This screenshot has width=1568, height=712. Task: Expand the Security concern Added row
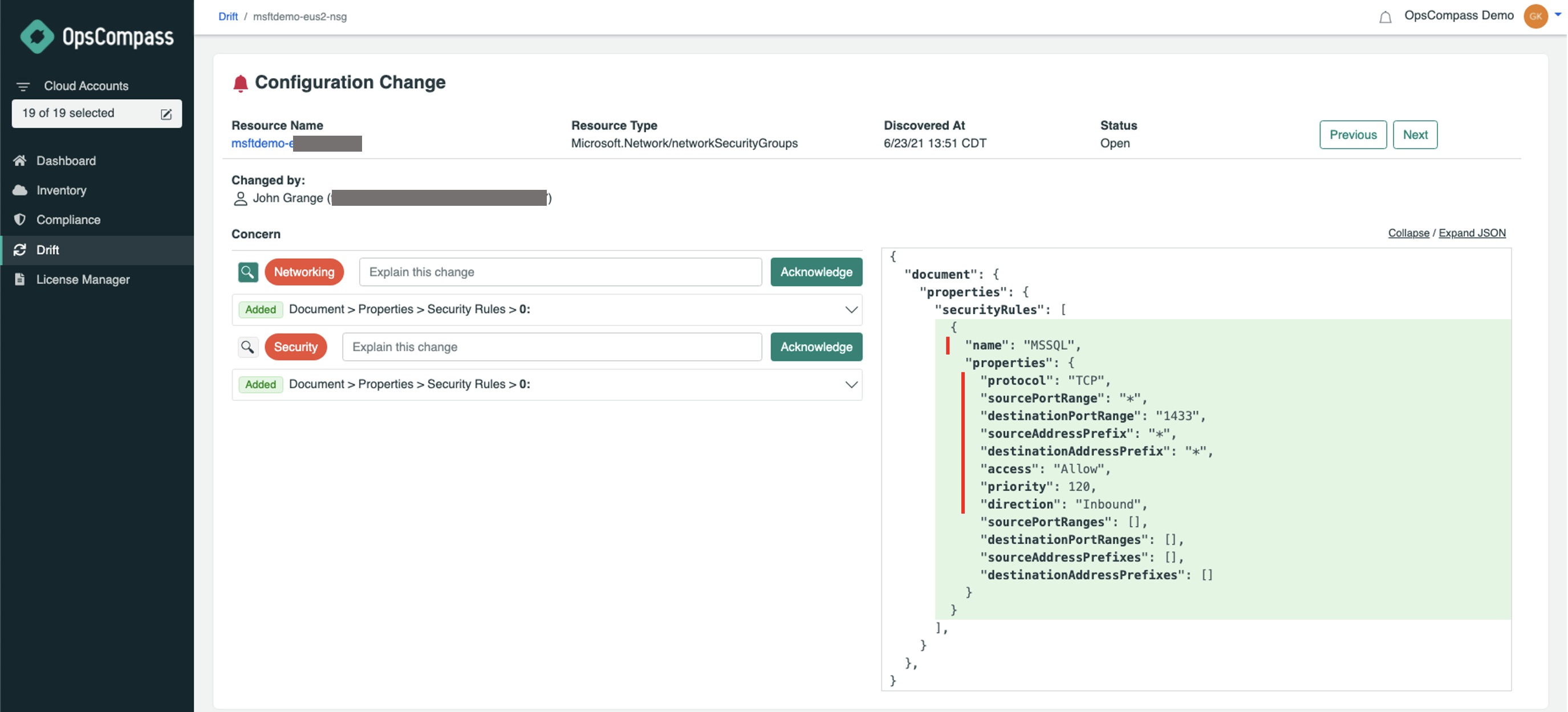(850, 385)
